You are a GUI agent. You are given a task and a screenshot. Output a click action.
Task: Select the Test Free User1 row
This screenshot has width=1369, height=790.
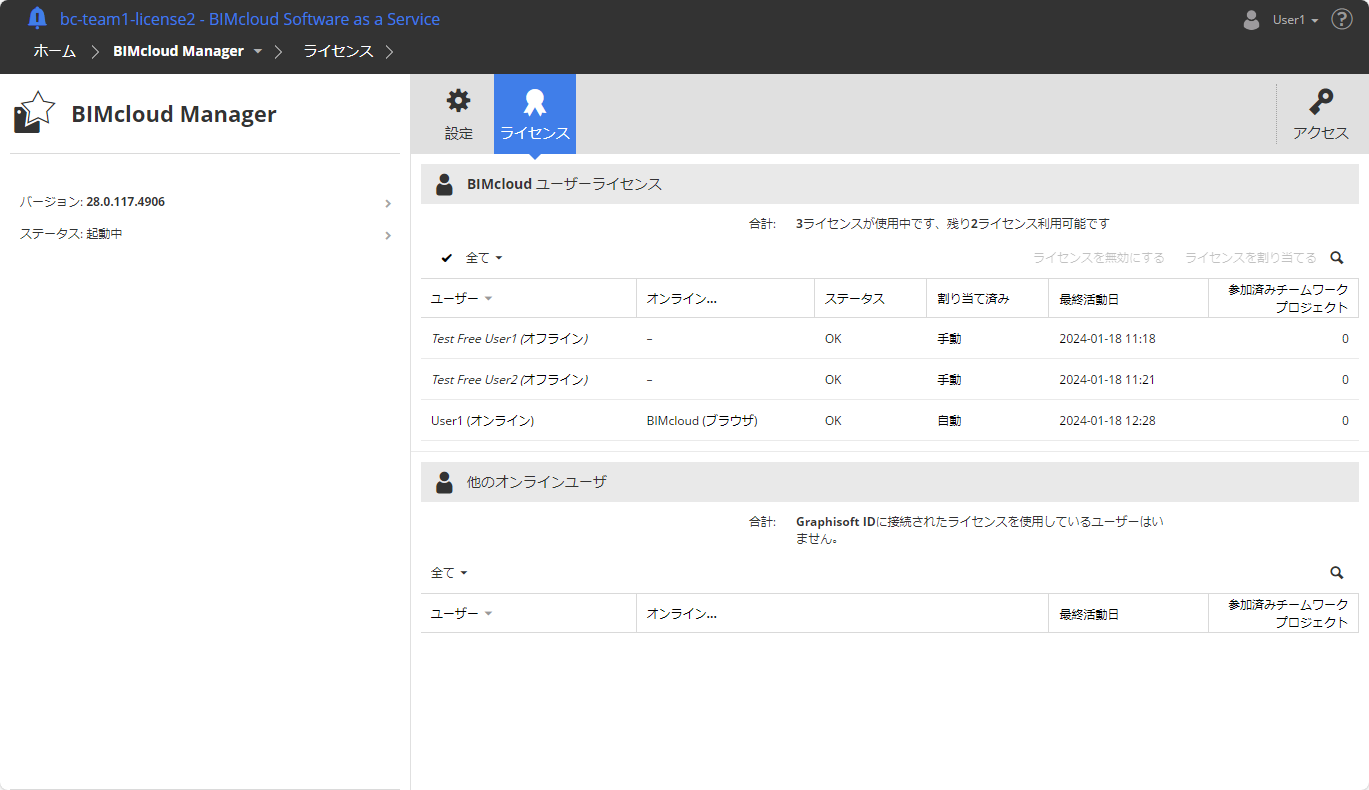[x=509, y=339]
